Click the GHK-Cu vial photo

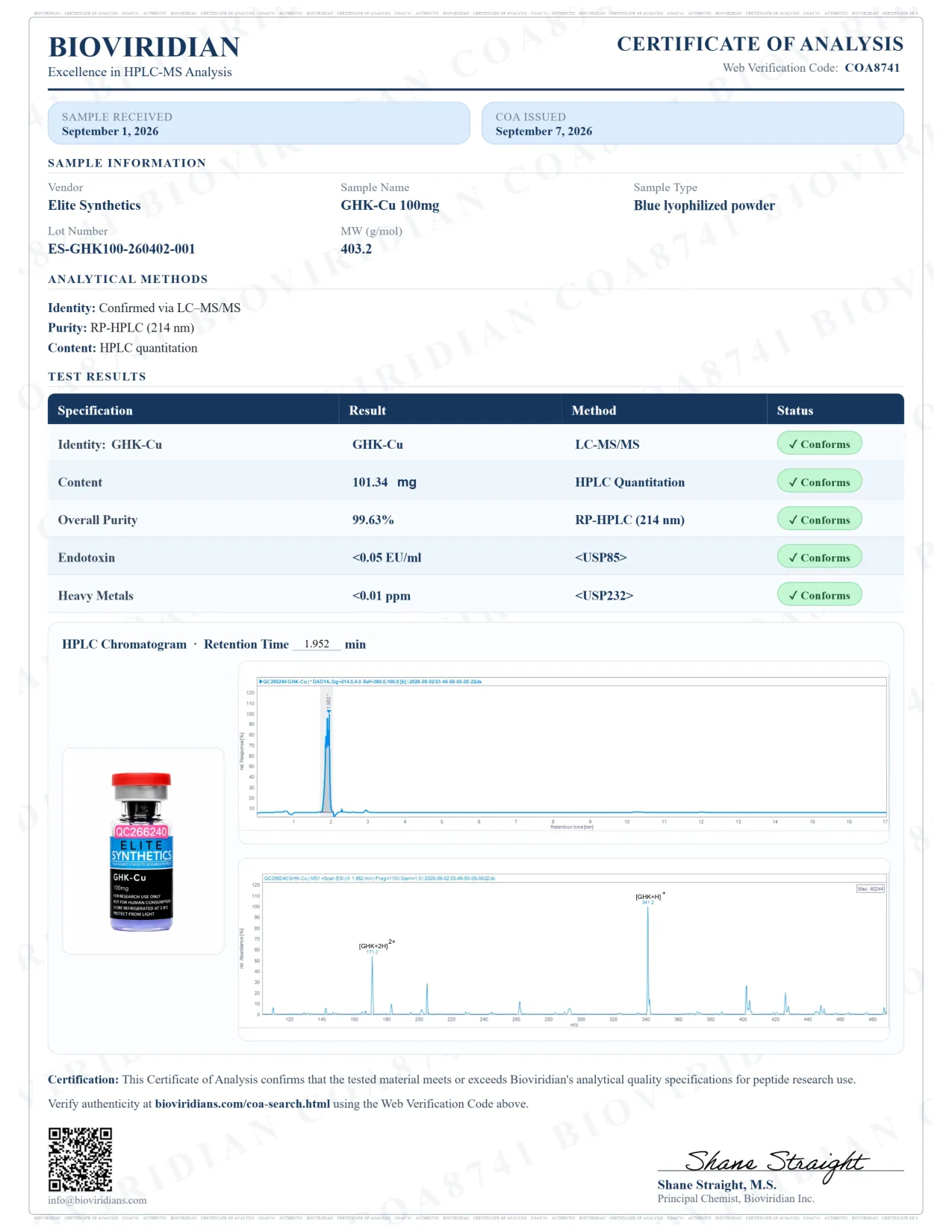click(x=142, y=851)
